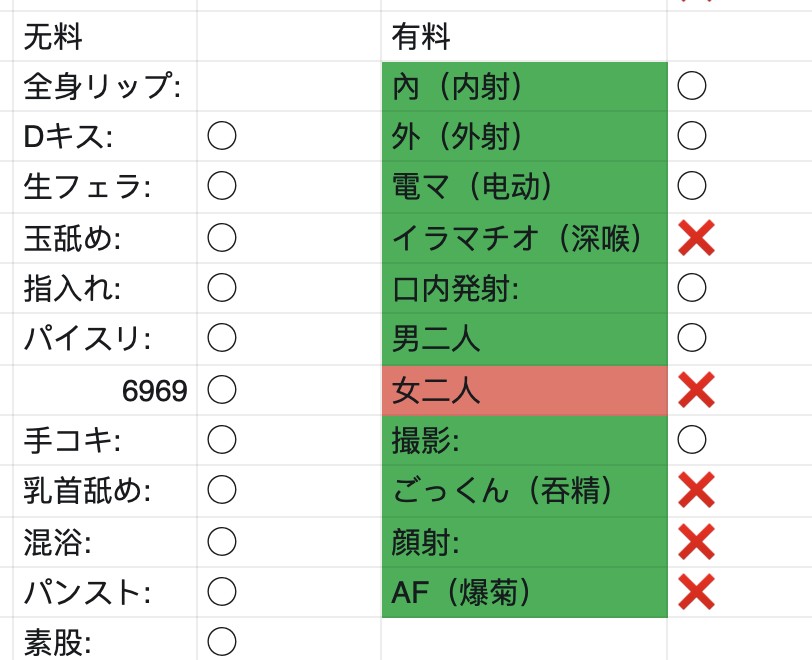Select the red X in the AF row
Image resolution: width=812 pixels, height=660 pixels.
coord(697,592)
